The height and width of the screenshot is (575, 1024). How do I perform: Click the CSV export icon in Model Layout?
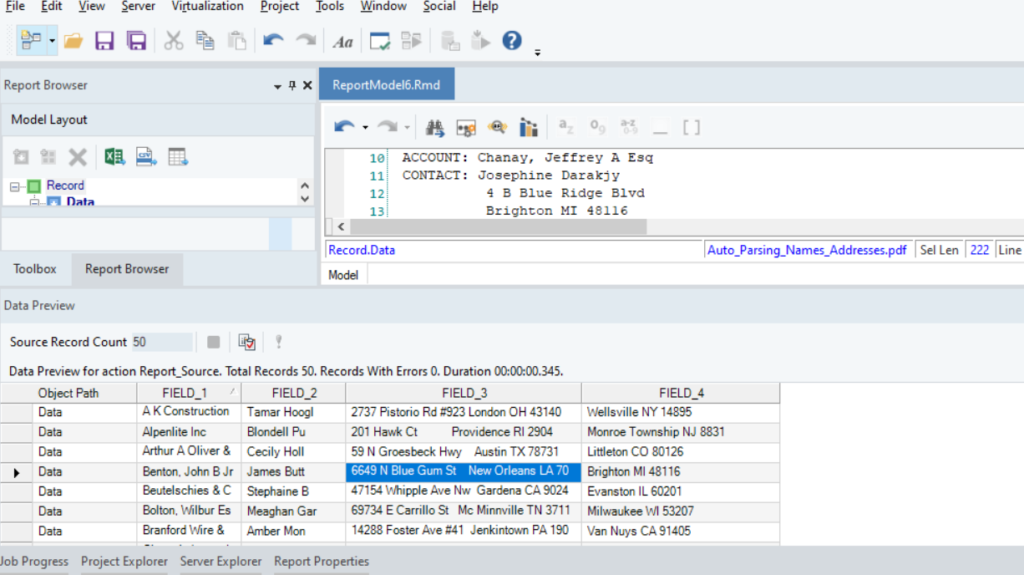[146, 157]
